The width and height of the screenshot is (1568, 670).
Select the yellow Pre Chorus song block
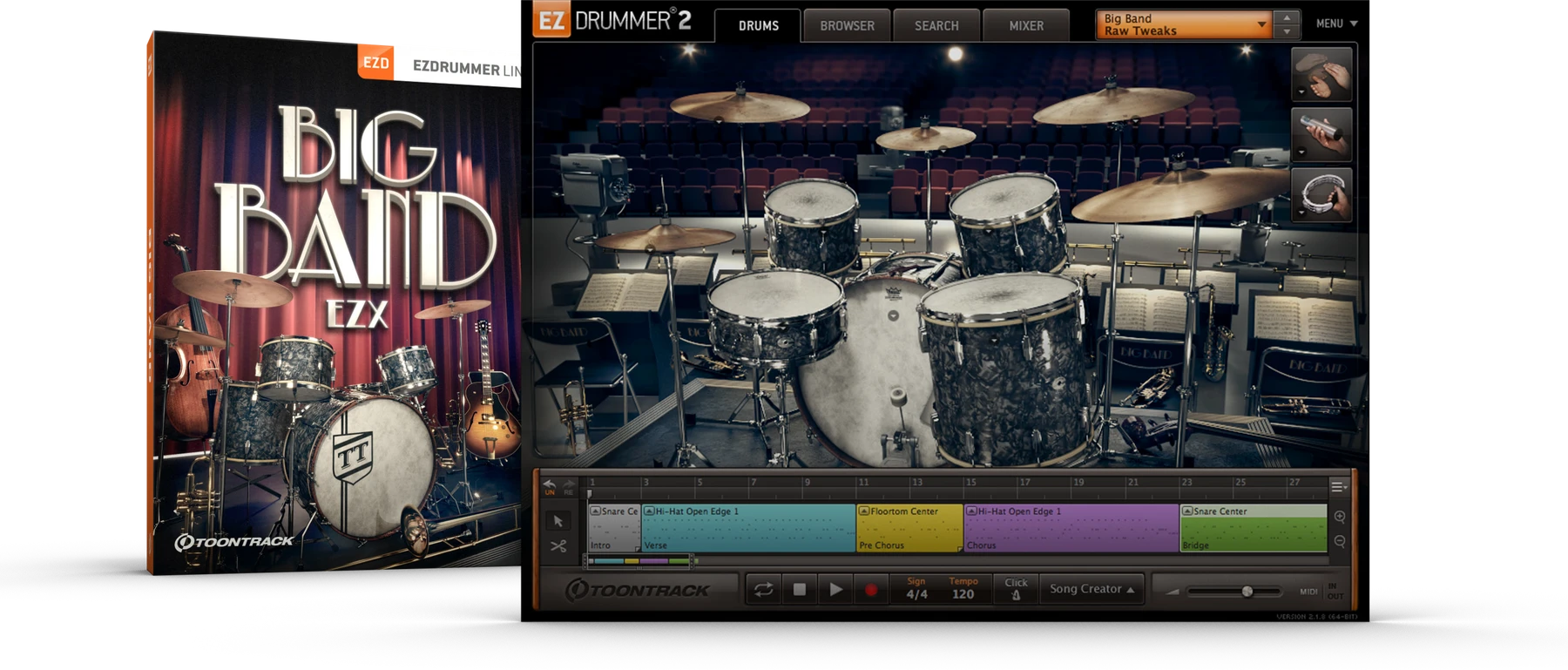click(x=909, y=528)
